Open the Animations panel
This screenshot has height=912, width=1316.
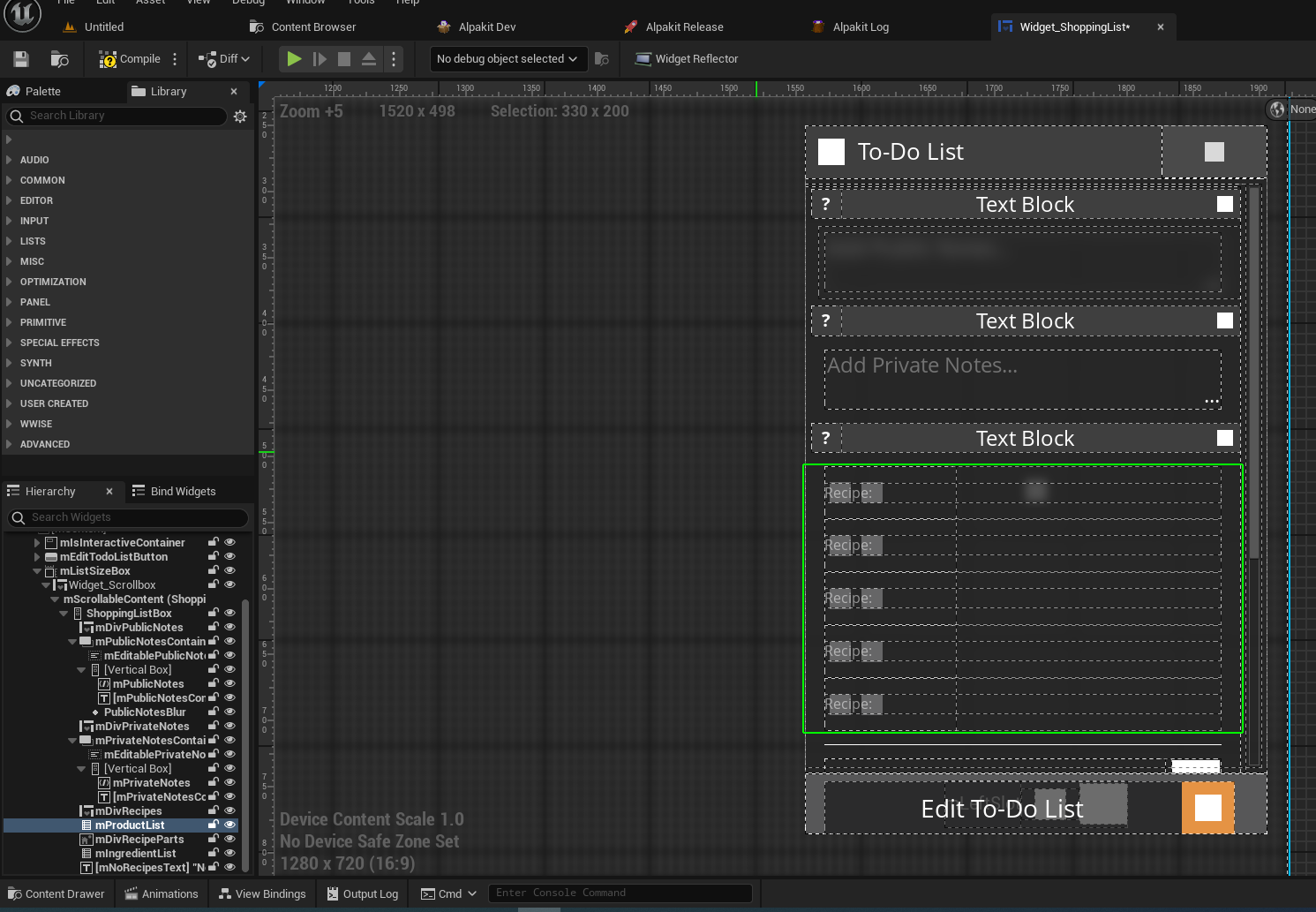(x=162, y=893)
